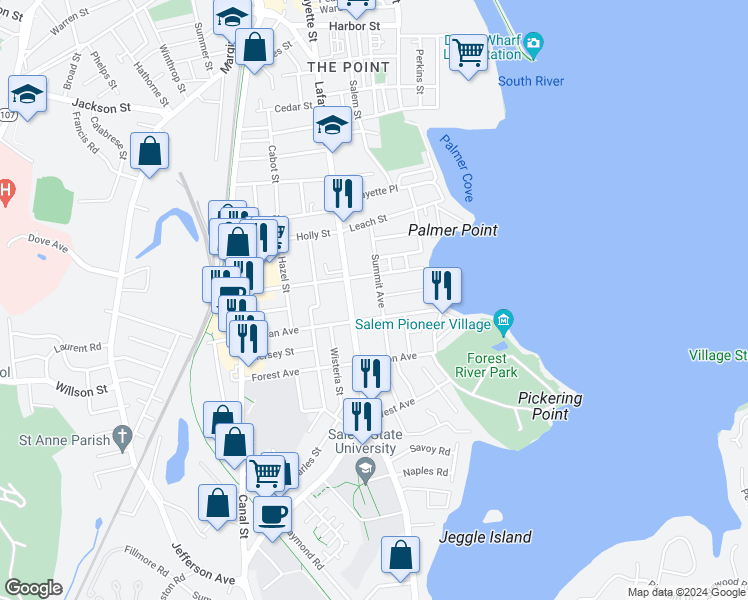Click the Holly St street label
The height and width of the screenshot is (600, 748).
(313, 235)
